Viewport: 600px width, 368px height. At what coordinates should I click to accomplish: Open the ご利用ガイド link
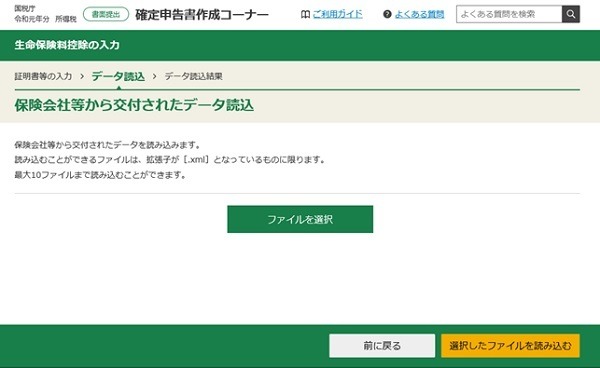tap(338, 15)
